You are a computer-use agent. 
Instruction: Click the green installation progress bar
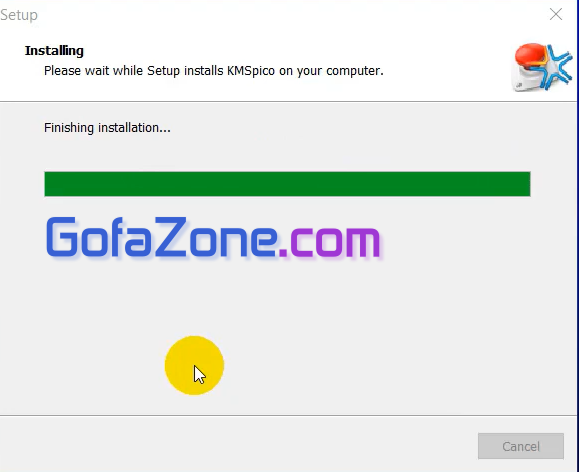[x=287, y=184]
